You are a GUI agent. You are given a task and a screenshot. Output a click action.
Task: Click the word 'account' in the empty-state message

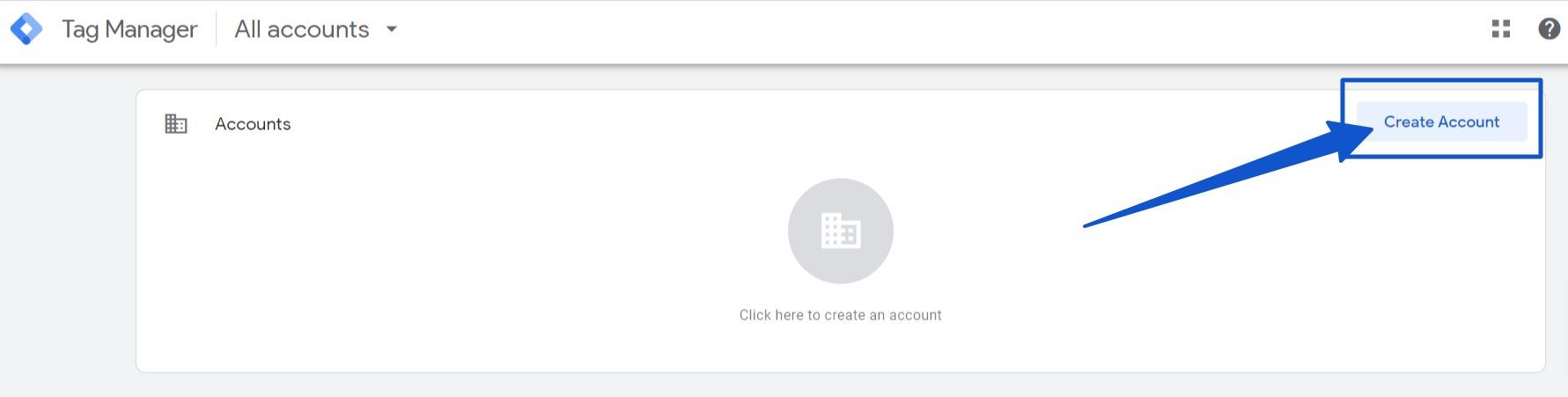tap(916, 315)
